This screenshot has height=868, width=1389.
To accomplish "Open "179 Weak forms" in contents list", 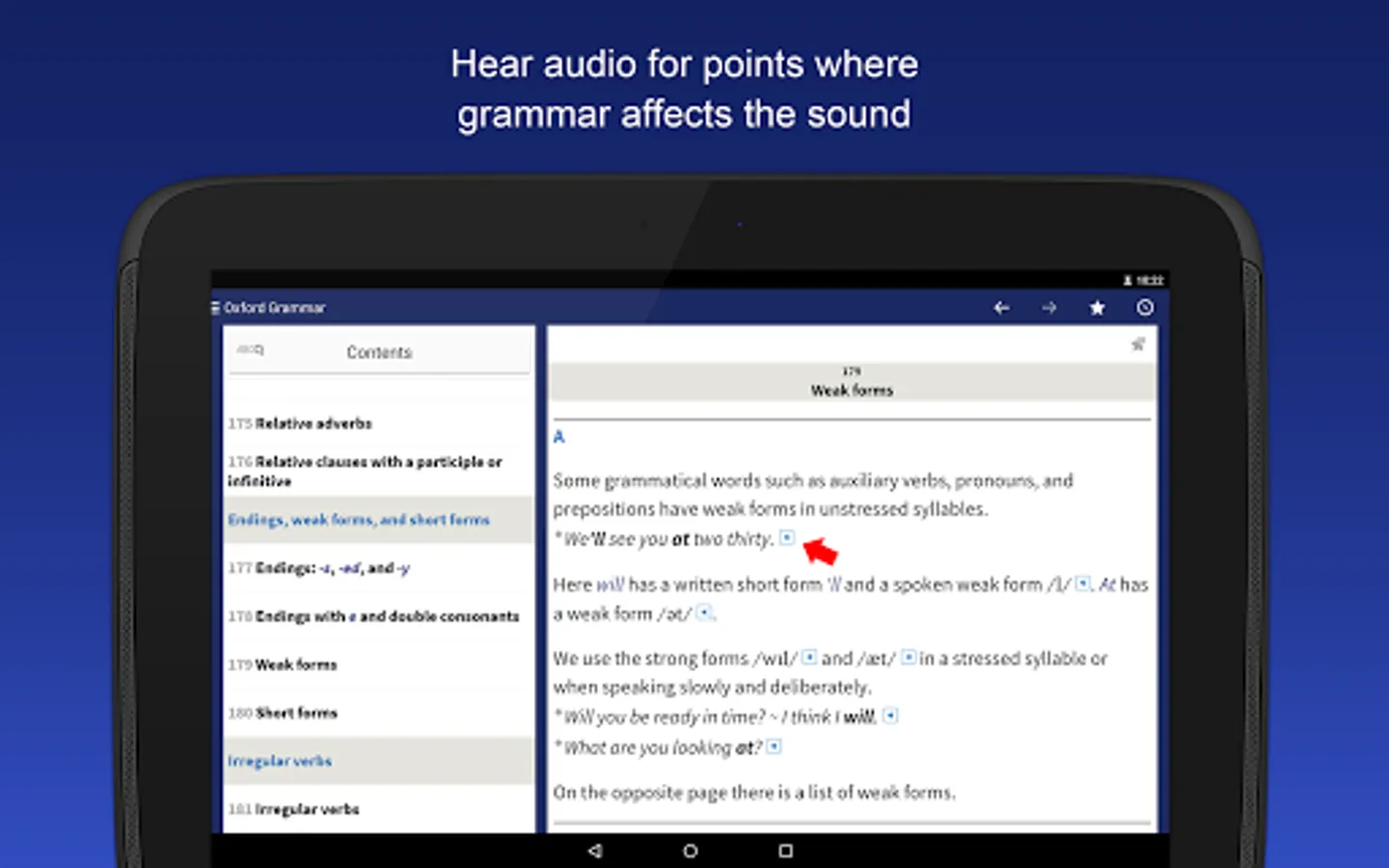I will click(378, 665).
